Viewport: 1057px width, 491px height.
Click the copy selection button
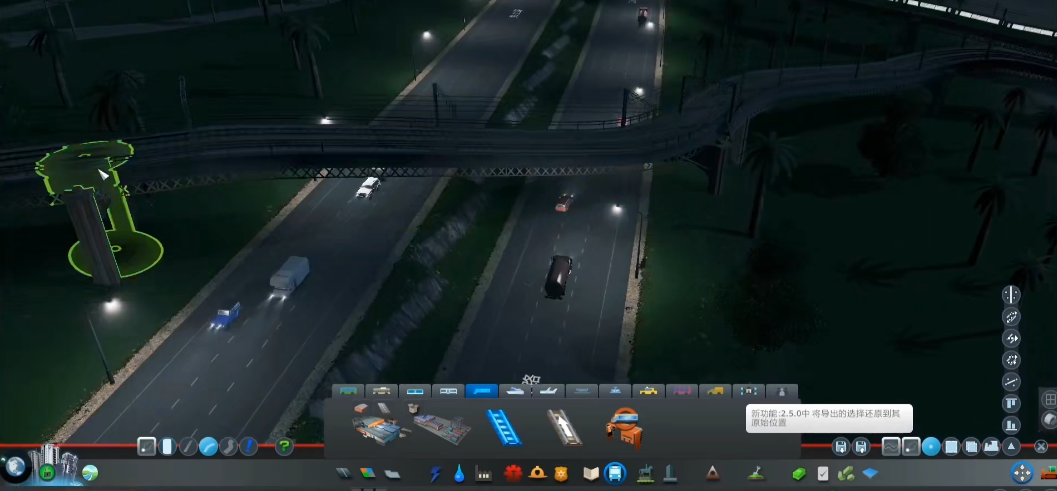point(971,446)
